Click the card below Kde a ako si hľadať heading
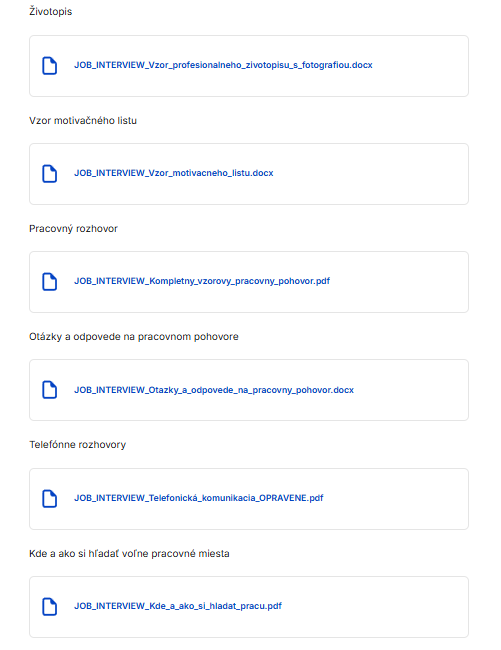 tap(249, 607)
